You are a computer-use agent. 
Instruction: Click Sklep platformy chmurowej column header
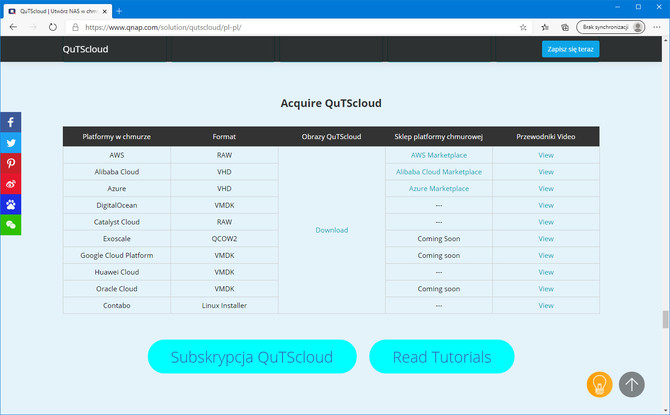438,137
